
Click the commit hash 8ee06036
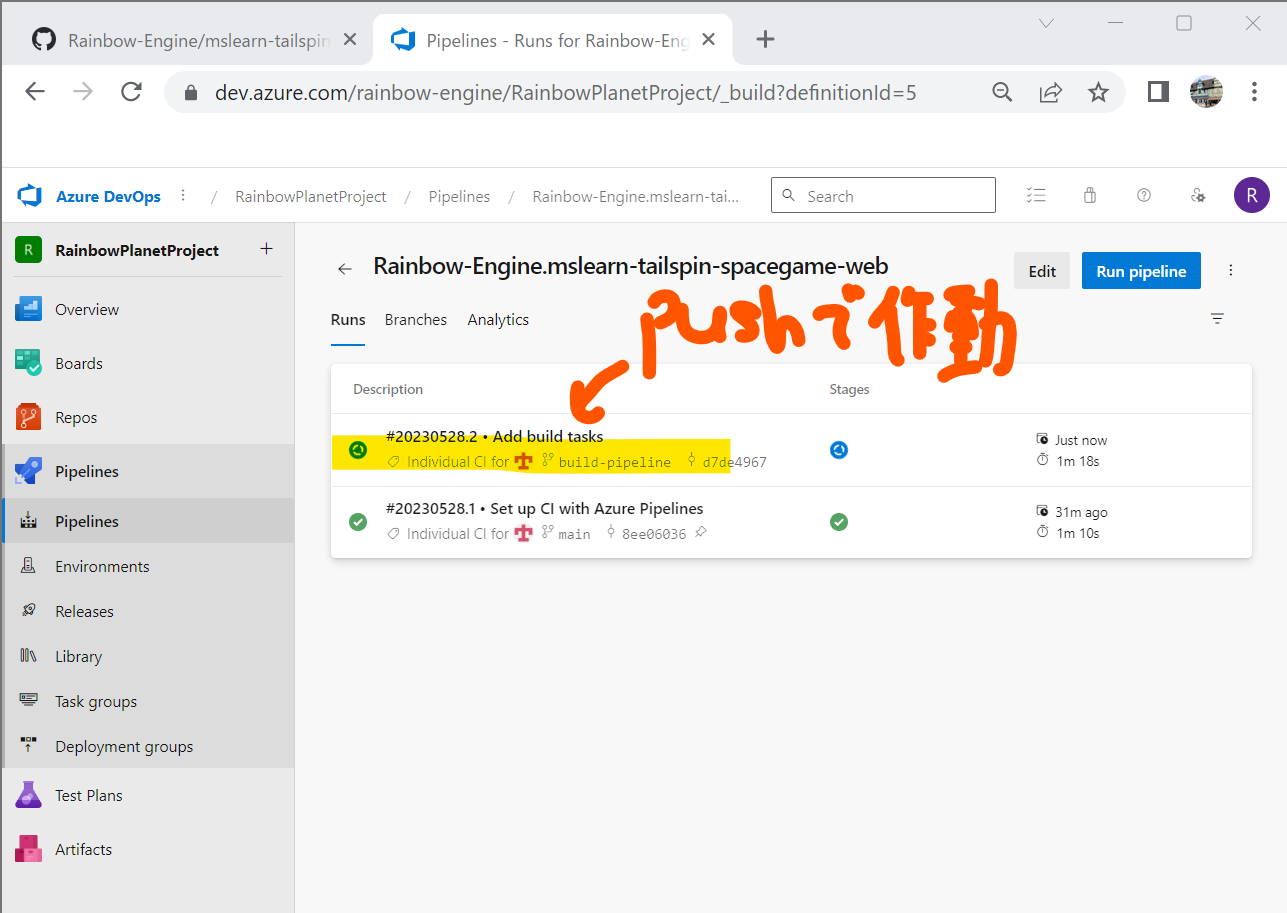(654, 534)
